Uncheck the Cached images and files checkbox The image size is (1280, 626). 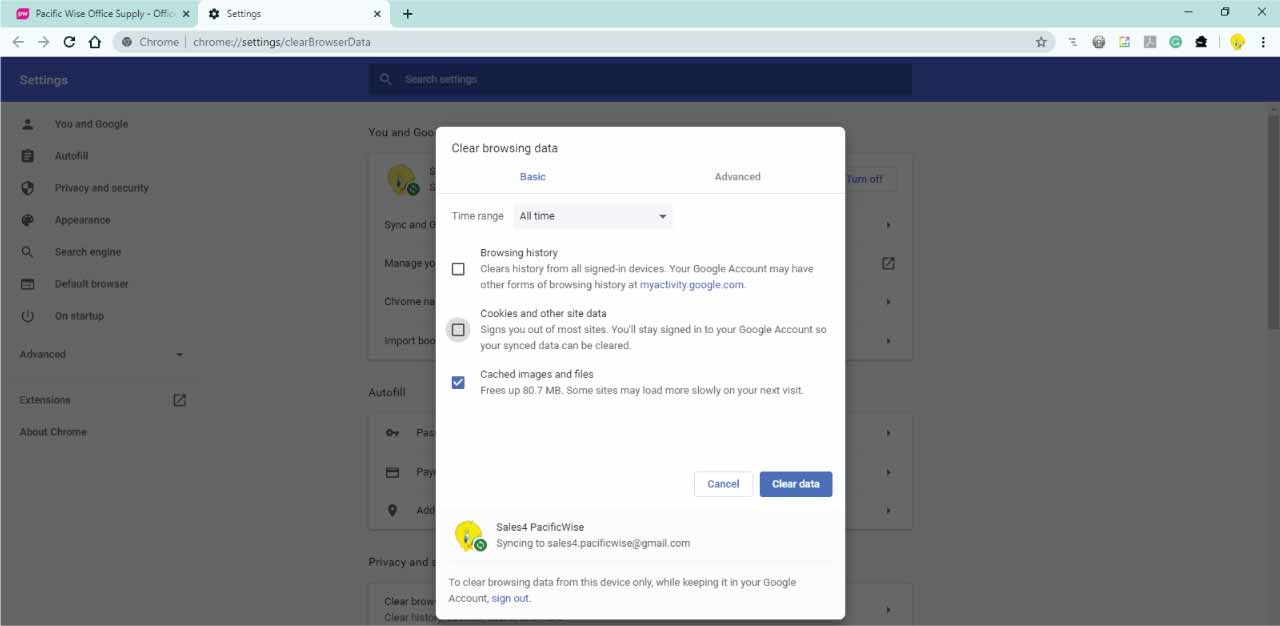coord(458,382)
